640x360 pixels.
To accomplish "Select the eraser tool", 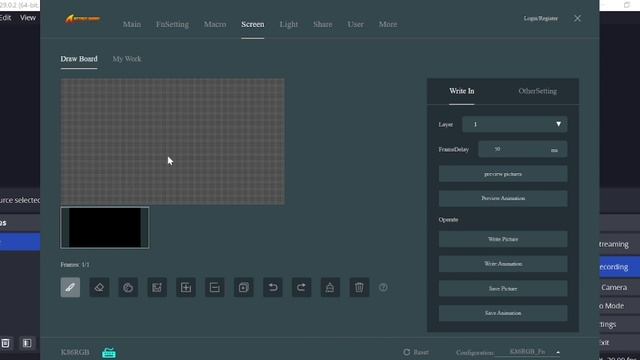I will [99, 287].
